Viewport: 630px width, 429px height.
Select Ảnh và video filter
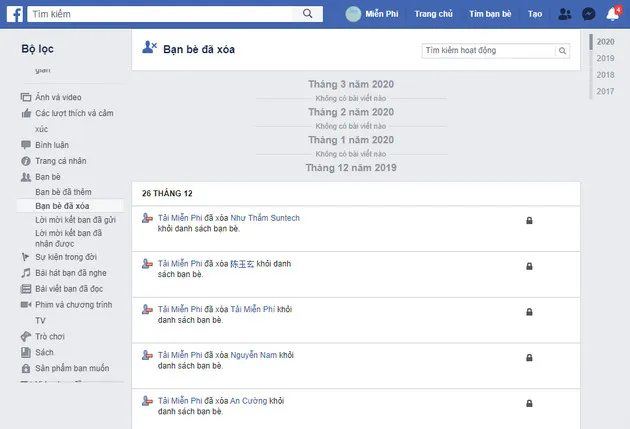point(58,97)
